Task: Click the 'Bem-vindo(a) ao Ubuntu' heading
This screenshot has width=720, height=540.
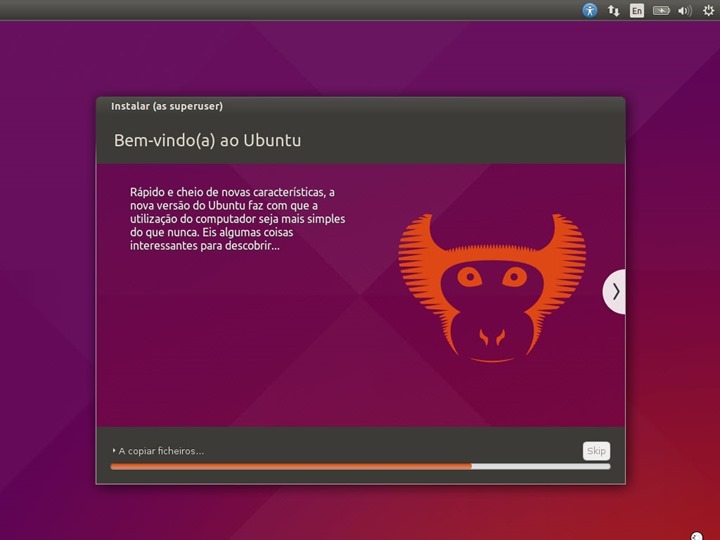Action: 208,141
